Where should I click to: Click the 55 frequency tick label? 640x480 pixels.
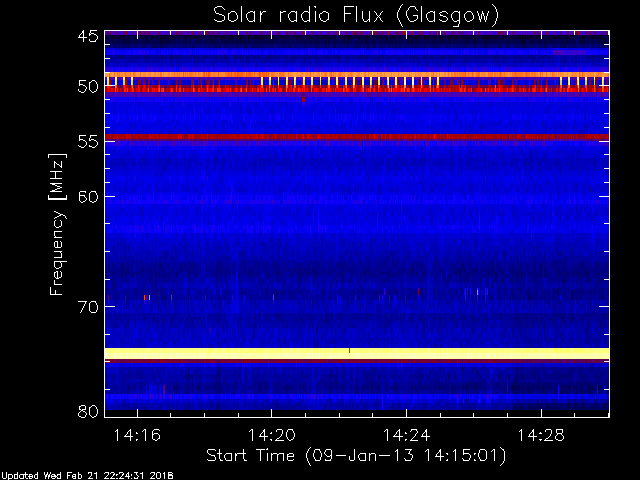pos(88,142)
